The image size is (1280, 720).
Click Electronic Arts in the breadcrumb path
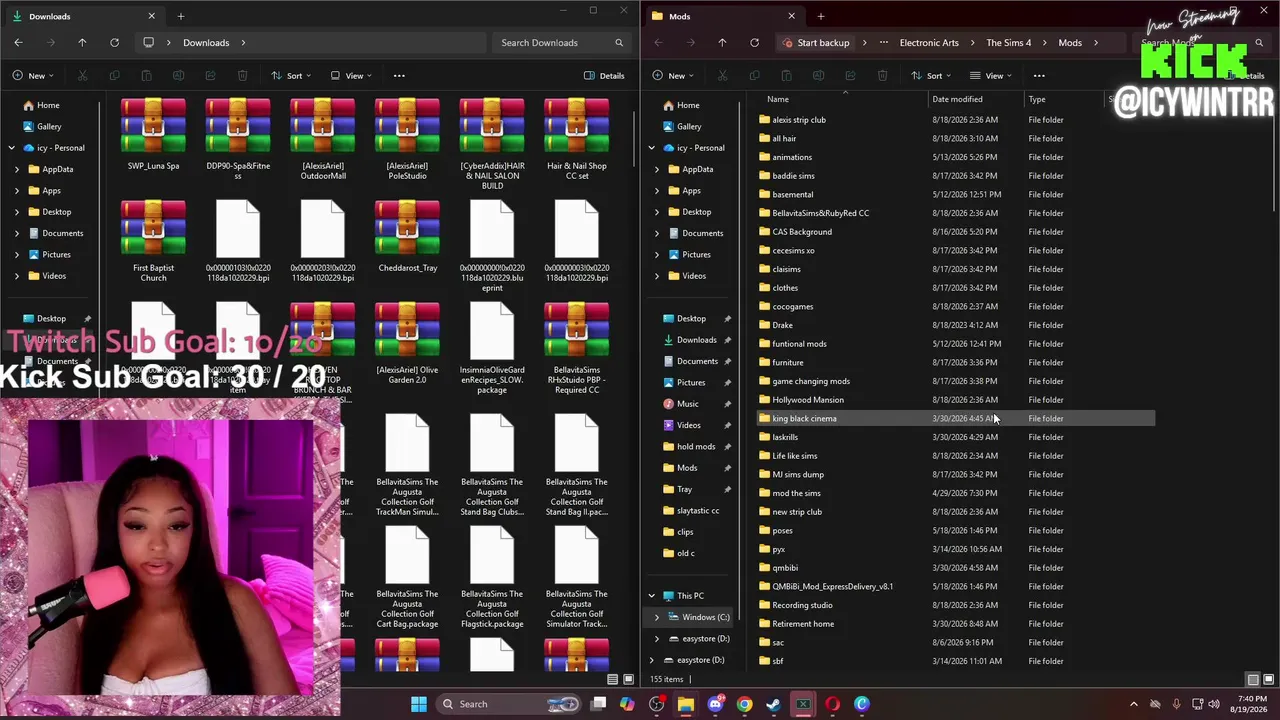point(929,43)
